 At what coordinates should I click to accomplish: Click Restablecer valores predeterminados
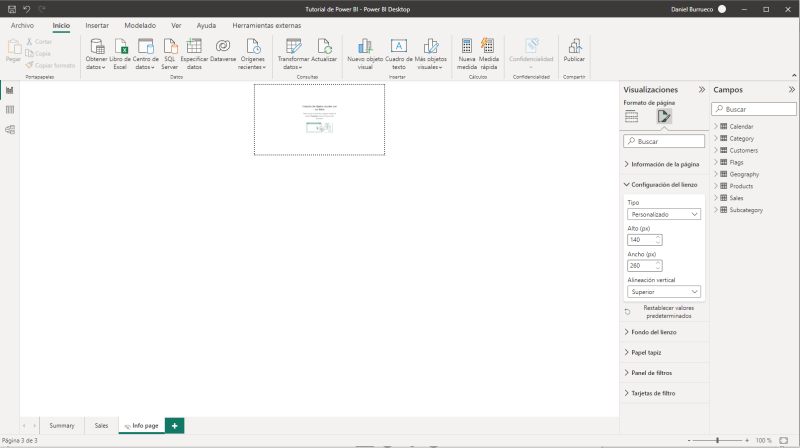point(667,312)
